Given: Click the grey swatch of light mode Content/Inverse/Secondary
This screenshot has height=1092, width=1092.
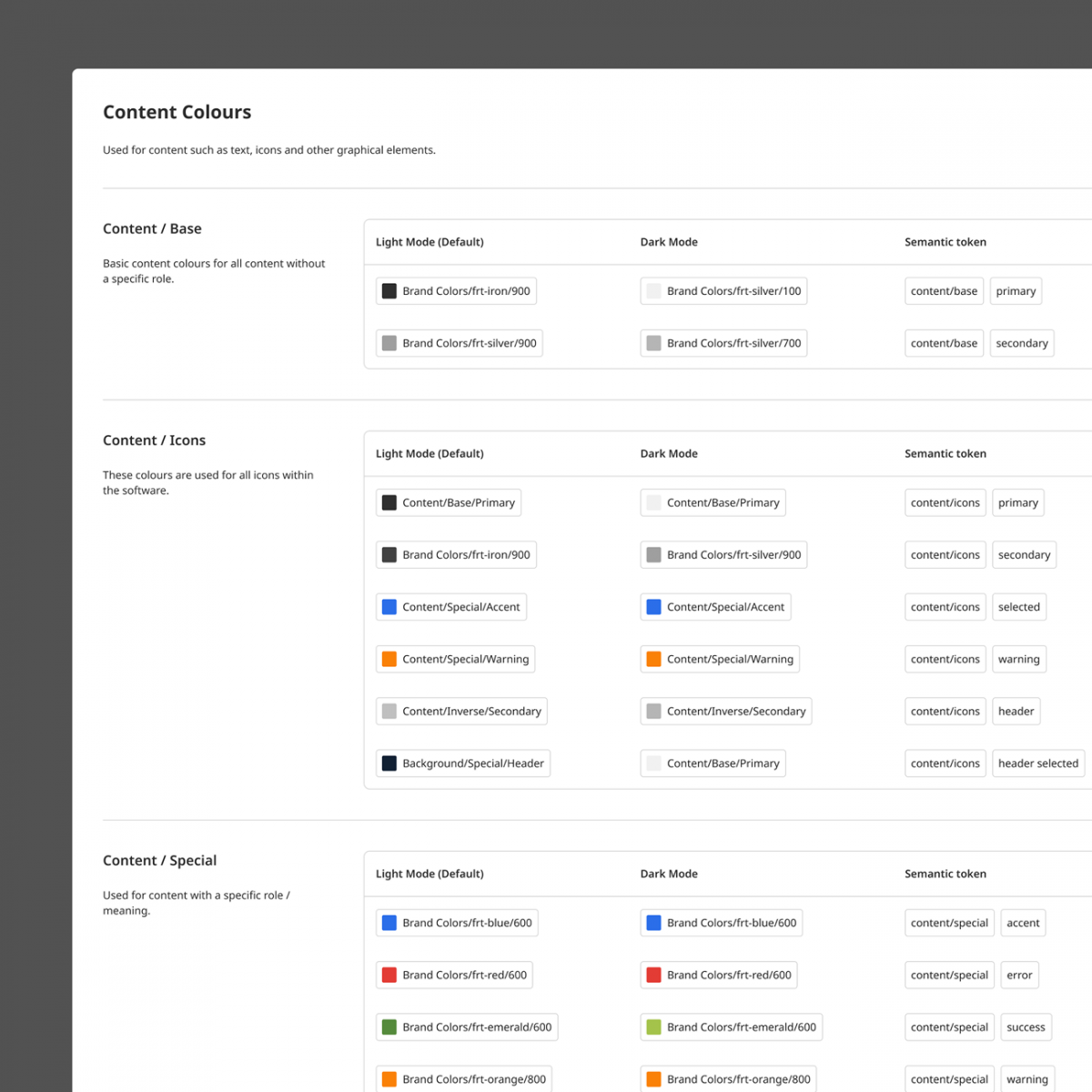Looking at the screenshot, I should [x=389, y=712].
